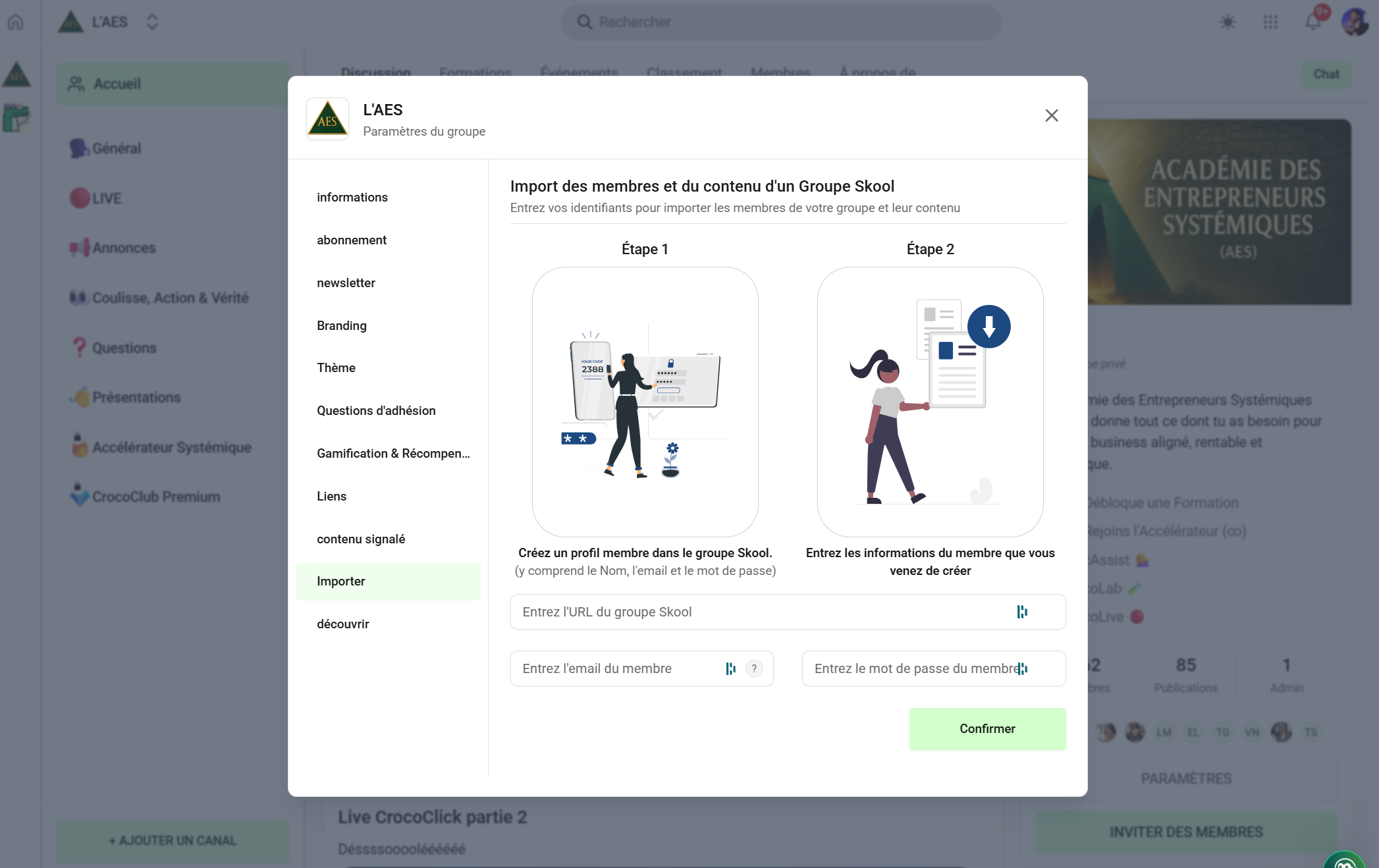Click the 85 Publications stat

[1185, 674]
